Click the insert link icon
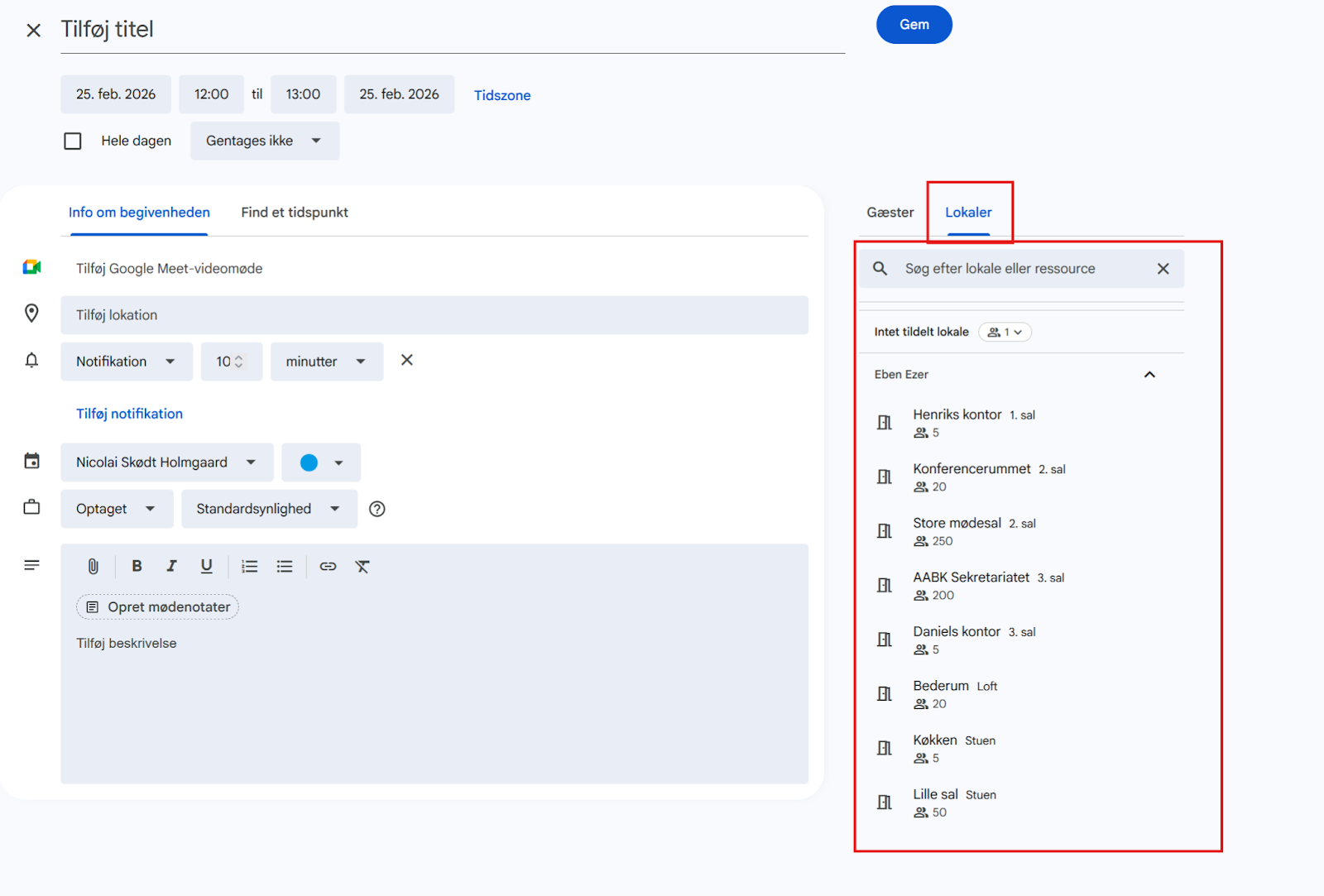This screenshot has height=896, width=1324. pyautogui.click(x=328, y=567)
